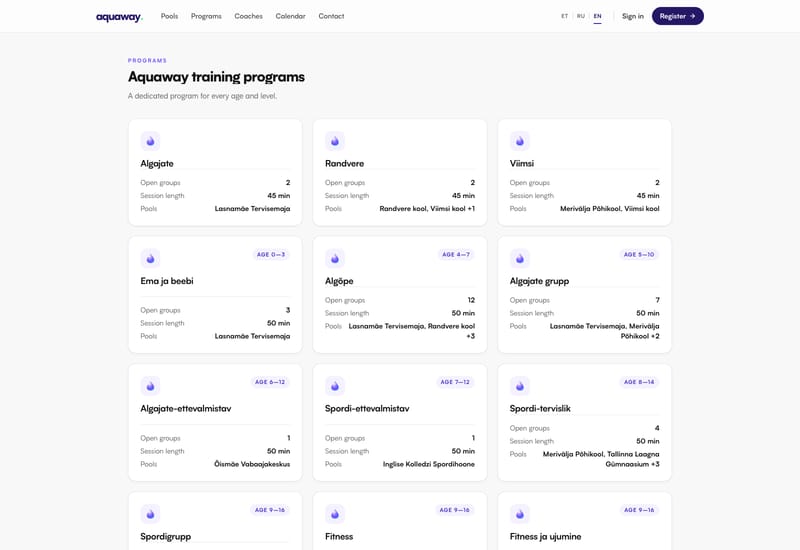Click 'Lasnamäe Tervisemaja' in Algajate card
This screenshot has height=550, width=800.
click(252, 209)
